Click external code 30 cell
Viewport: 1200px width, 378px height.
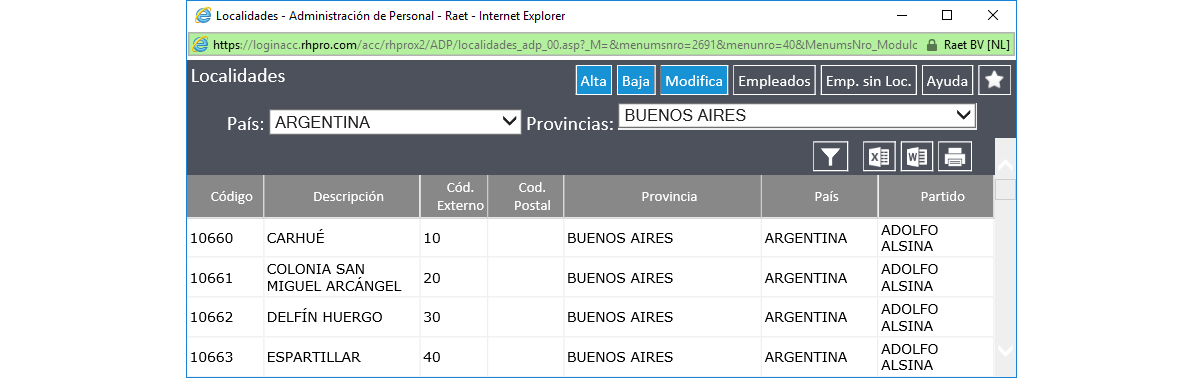click(x=453, y=317)
